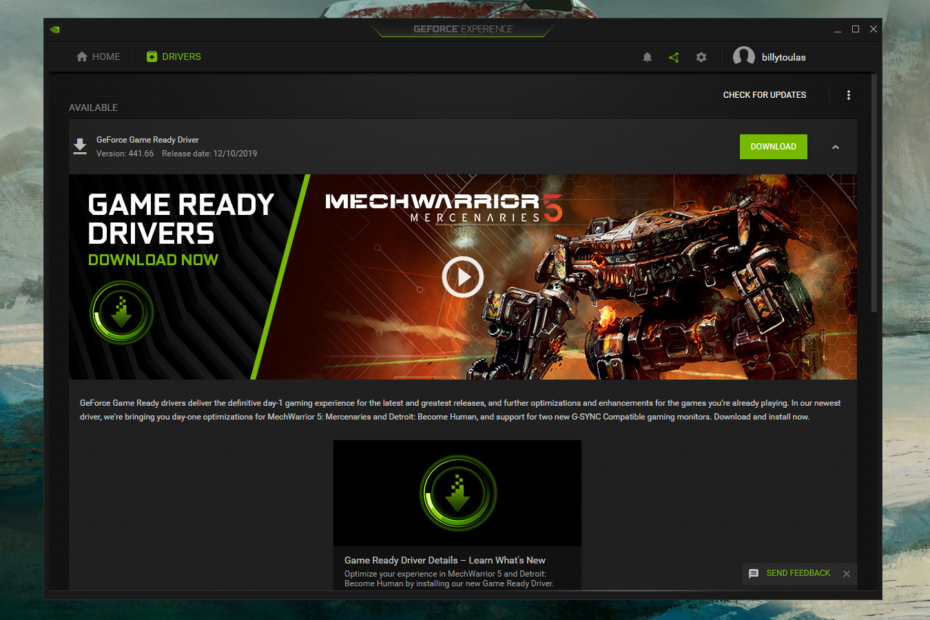The image size is (930, 620).
Task: Click the Send Feedback chat icon
Action: click(753, 574)
